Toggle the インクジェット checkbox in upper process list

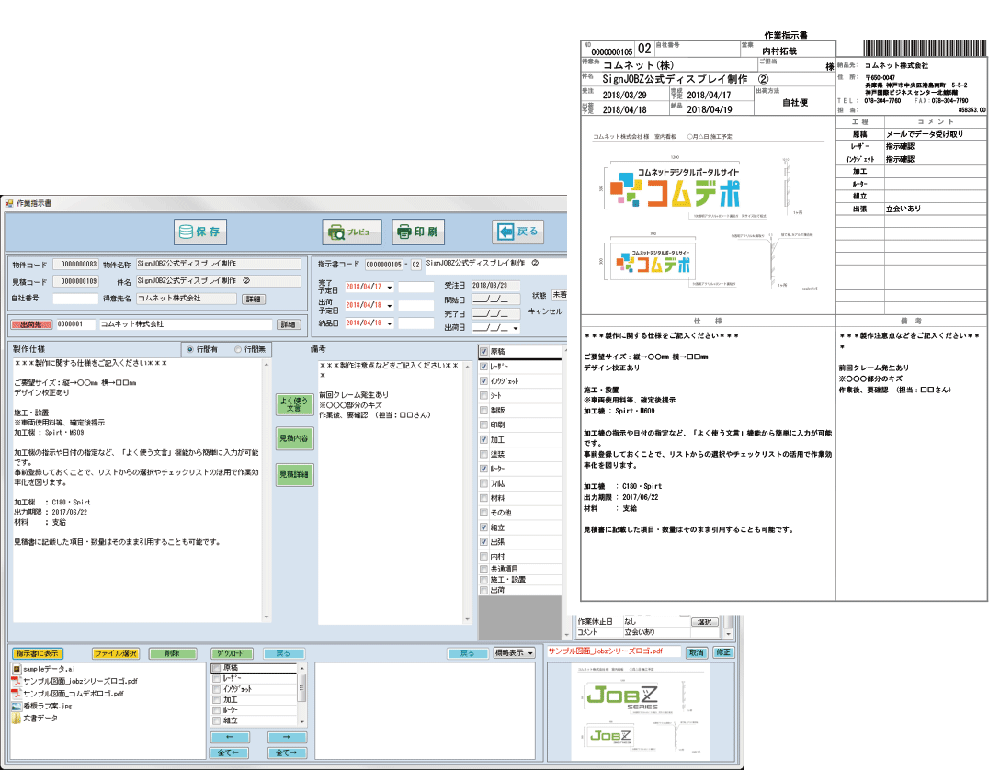click(x=484, y=381)
